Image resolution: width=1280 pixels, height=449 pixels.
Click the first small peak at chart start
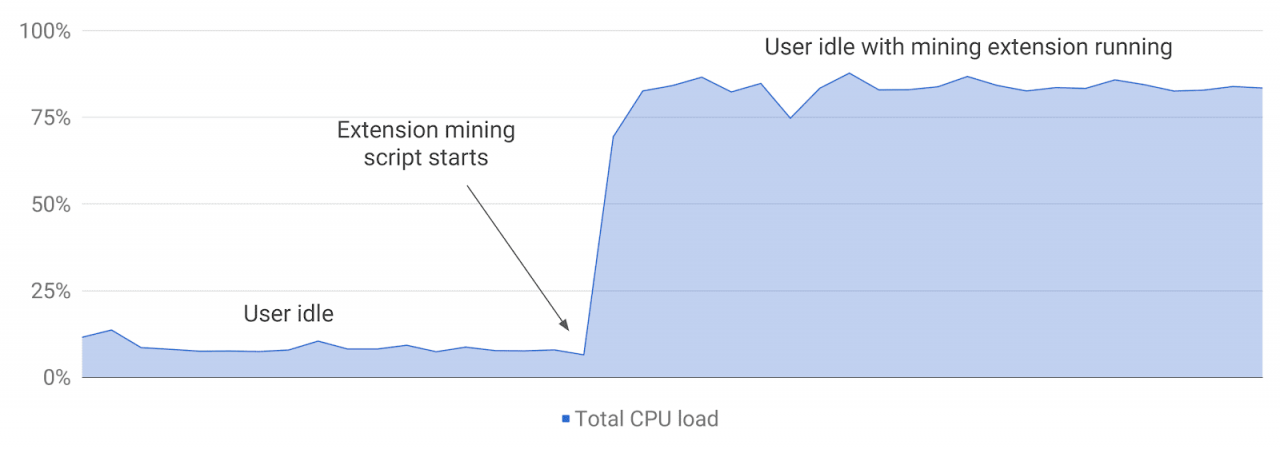click(x=111, y=330)
